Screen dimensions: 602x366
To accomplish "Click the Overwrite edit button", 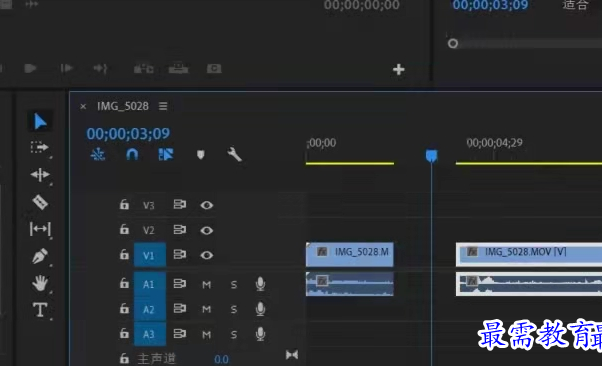I will pos(179,68).
